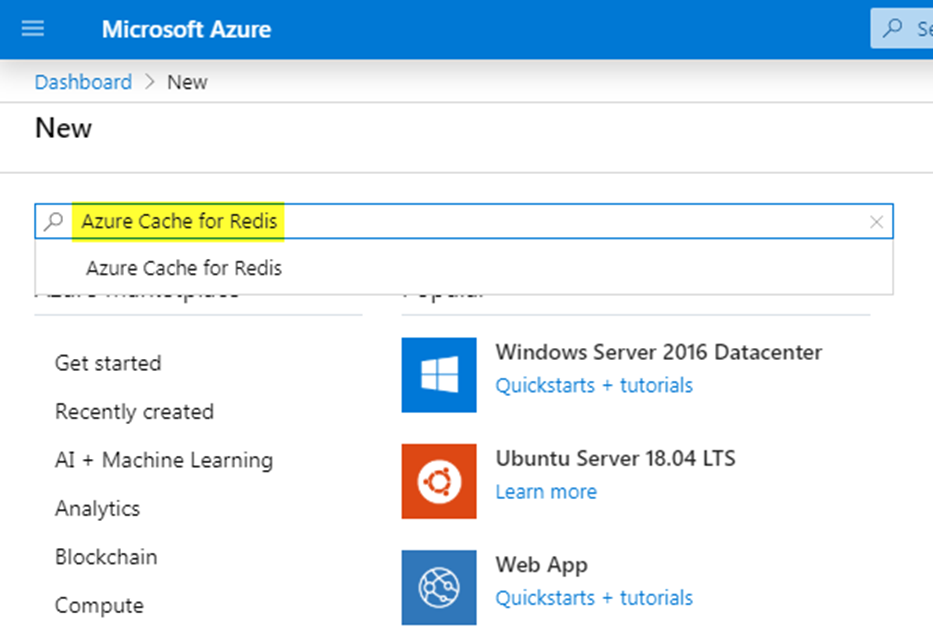The width and height of the screenshot is (933, 633).
Task: Click the marketplace search magnifier icon
Action: point(54,221)
